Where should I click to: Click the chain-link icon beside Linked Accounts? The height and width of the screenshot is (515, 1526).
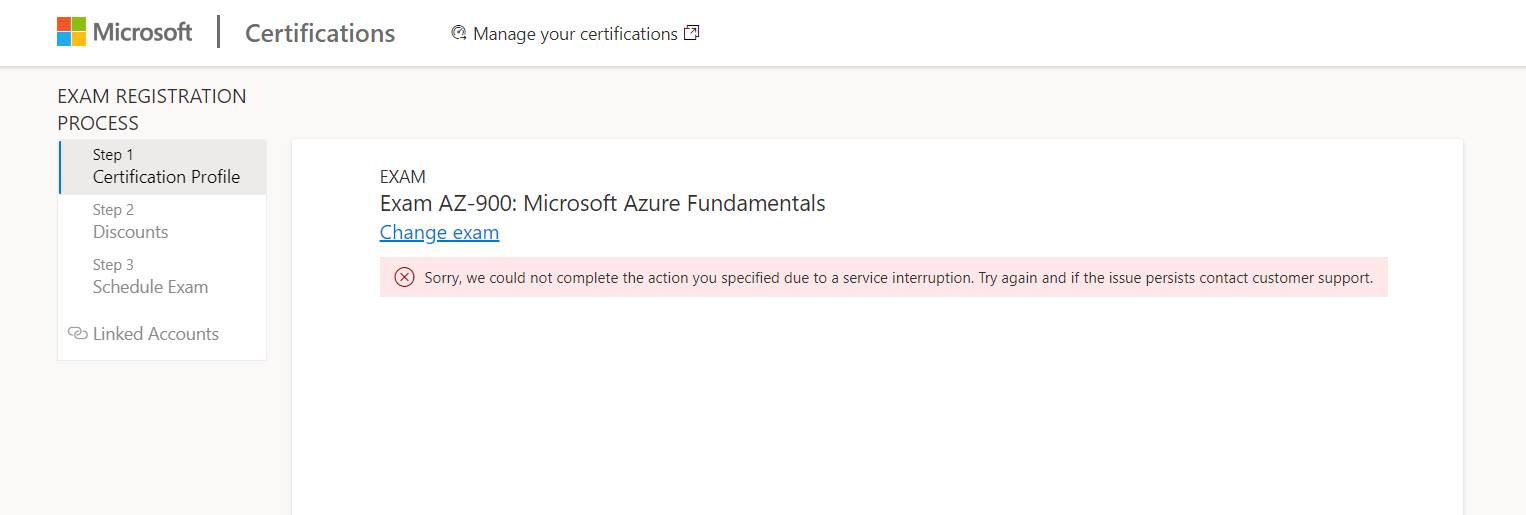point(77,334)
